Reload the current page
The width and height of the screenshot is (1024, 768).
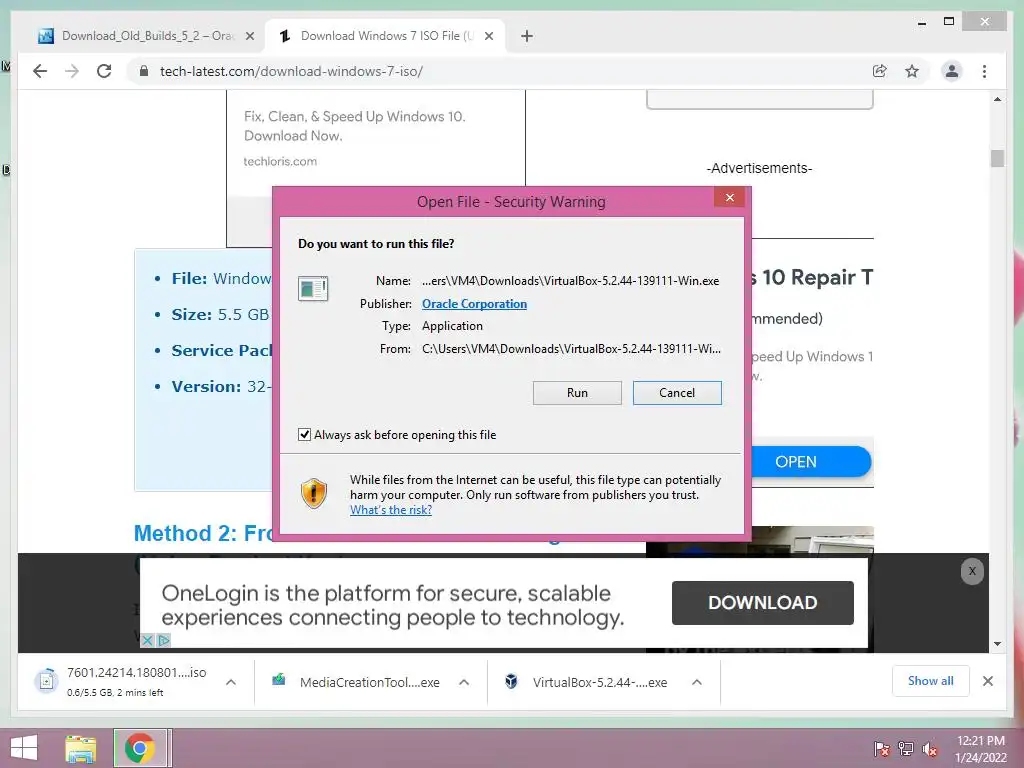click(x=104, y=71)
